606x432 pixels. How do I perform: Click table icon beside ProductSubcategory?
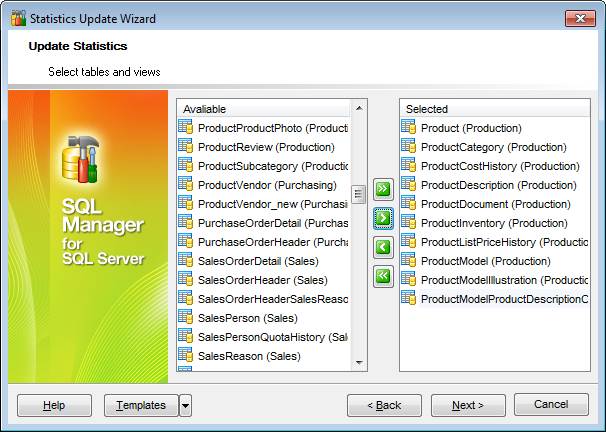point(186,165)
